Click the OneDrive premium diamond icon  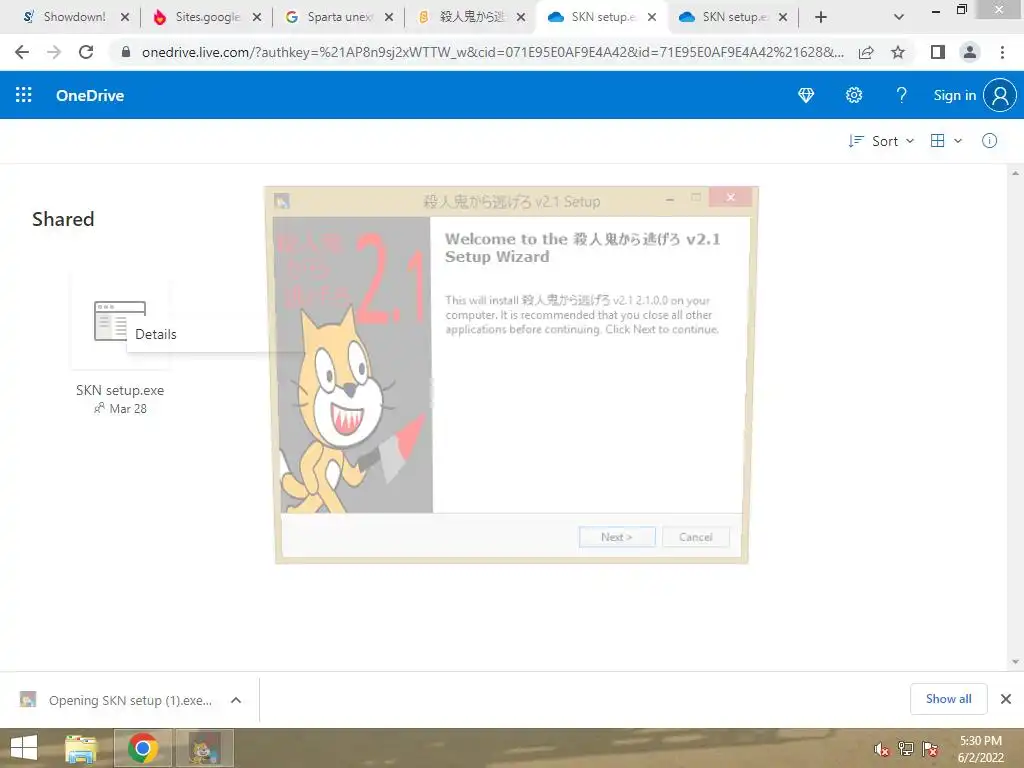(x=806, y=95)
